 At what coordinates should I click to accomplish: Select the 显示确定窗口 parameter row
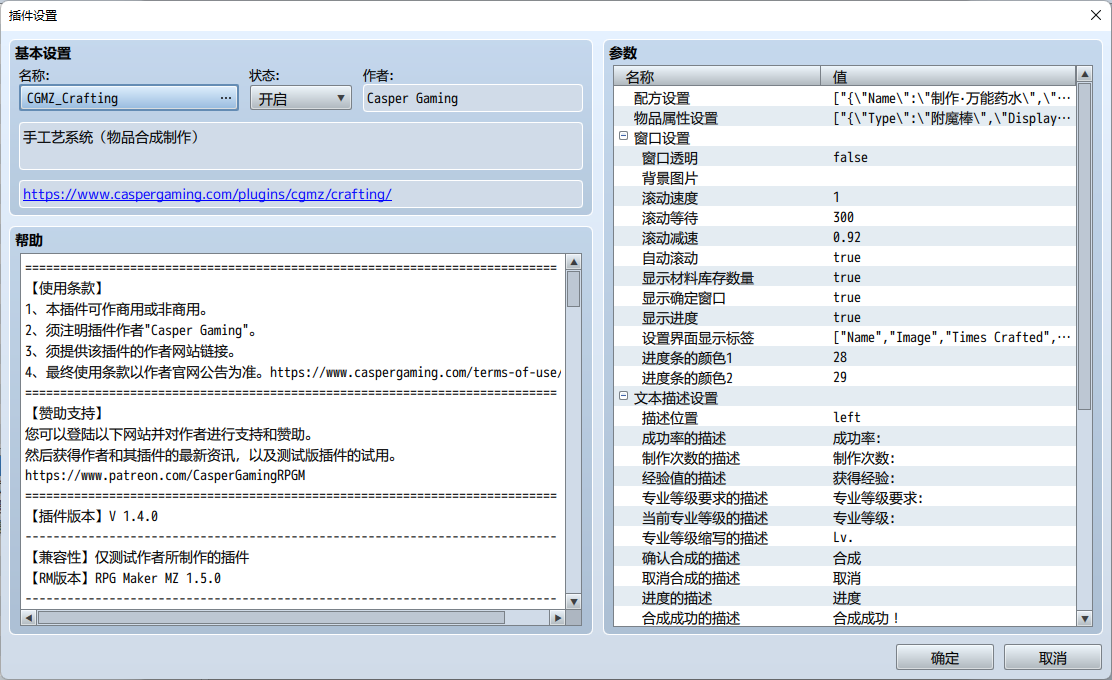point(845,298)
